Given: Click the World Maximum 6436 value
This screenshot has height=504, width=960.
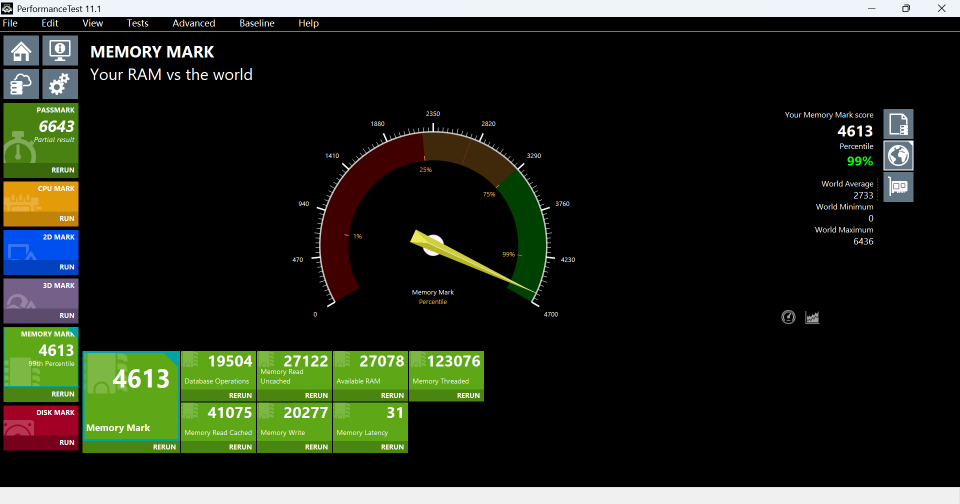Looking at the screenshot, I should click(x=863, y=241).
